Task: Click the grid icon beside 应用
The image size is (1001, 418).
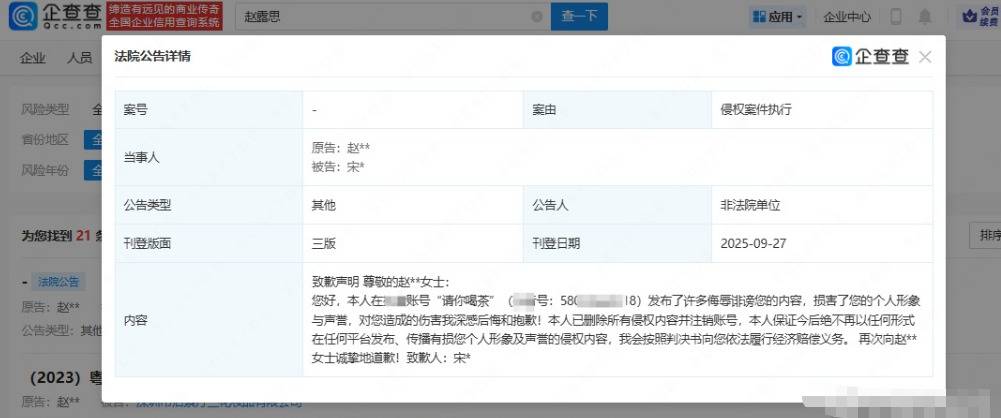Action: click(760, 17)
